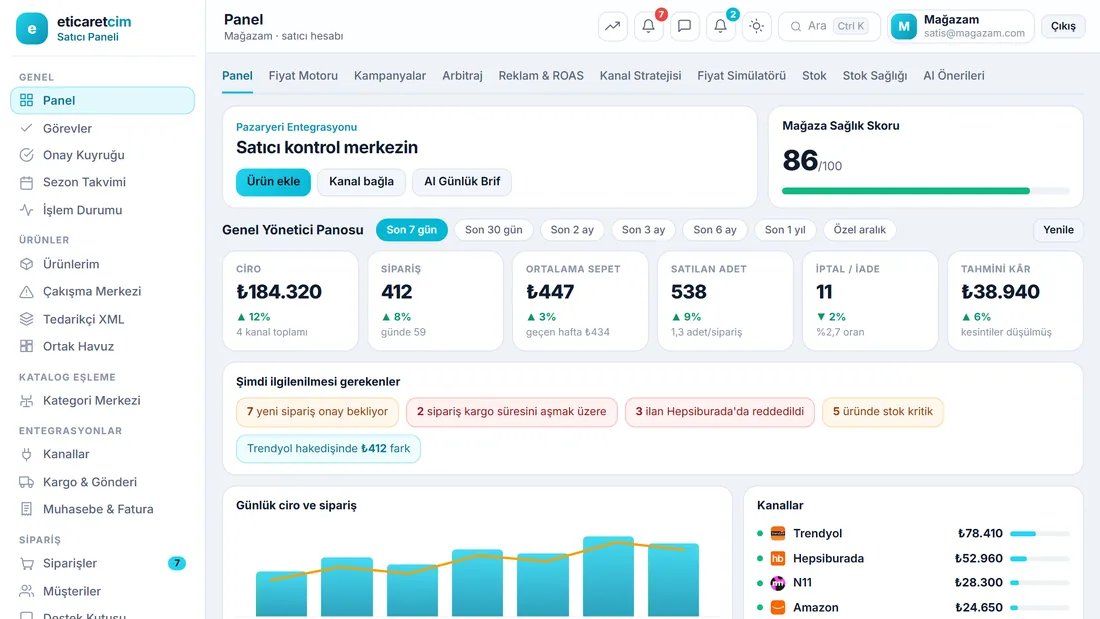
Task: Select the Son 6 ay range
Action: tap(715, 229)
